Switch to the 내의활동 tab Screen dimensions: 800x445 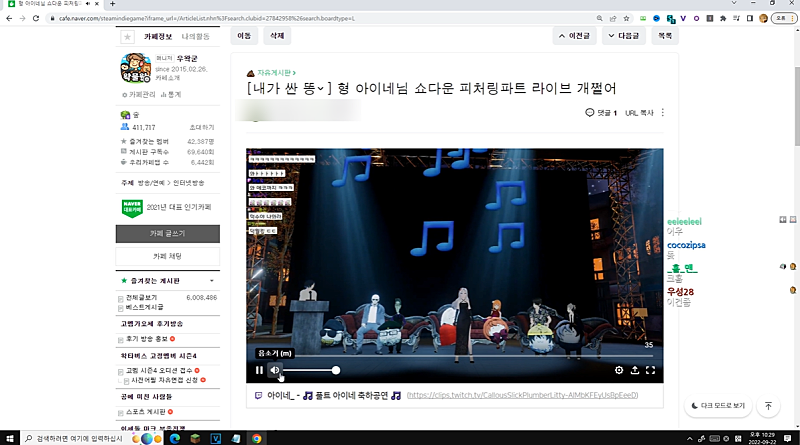[x=196, y=36]
